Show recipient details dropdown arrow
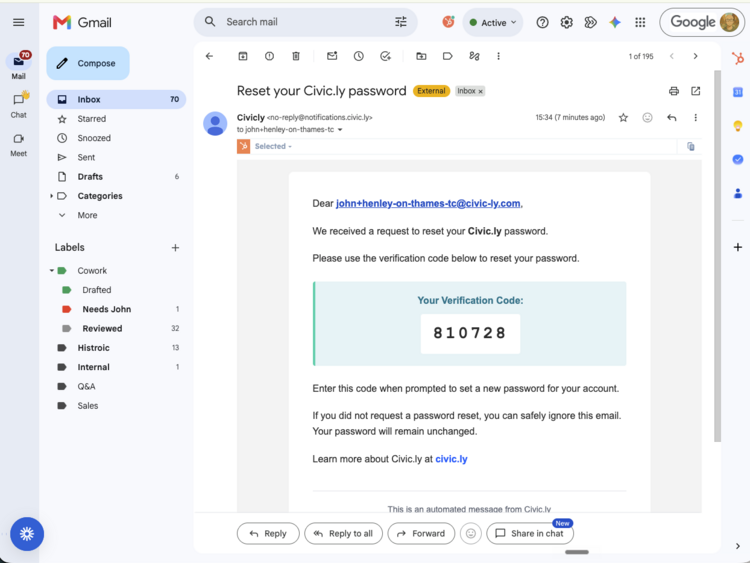The height and width of the screenshot is (563, 750). (340, 130)
